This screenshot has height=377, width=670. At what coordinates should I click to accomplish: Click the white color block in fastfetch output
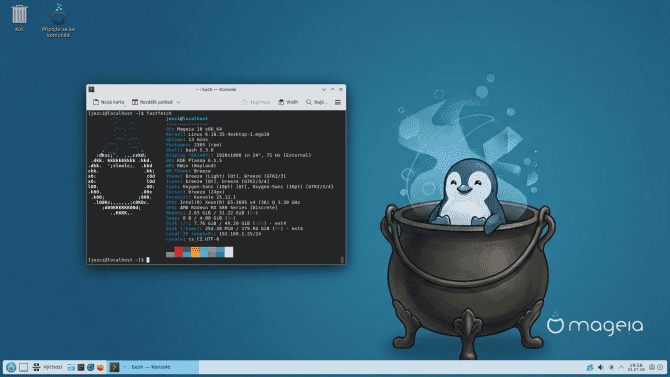click(x=229, y=252)
